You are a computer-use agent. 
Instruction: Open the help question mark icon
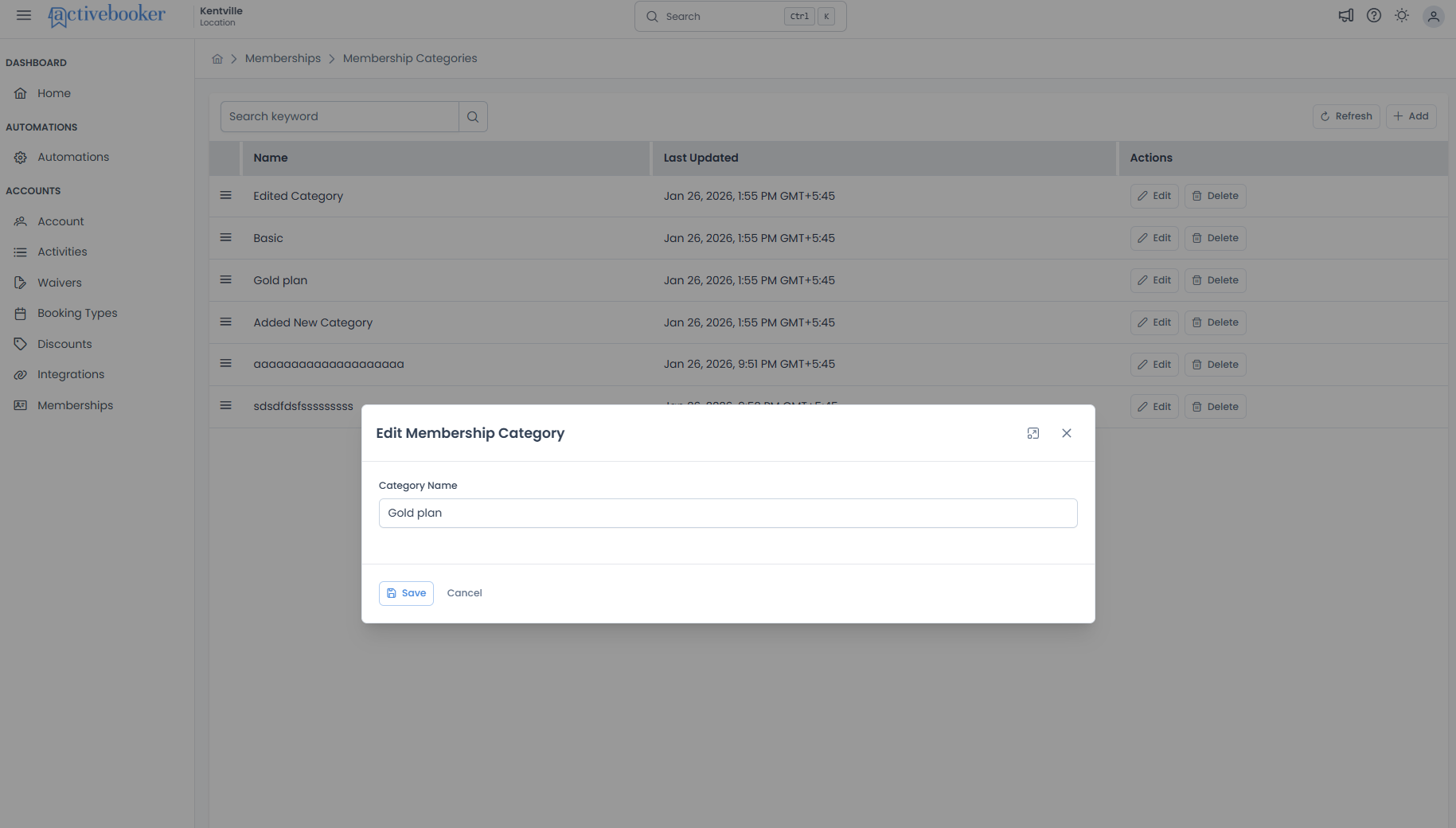click(x=1374, y=15)
